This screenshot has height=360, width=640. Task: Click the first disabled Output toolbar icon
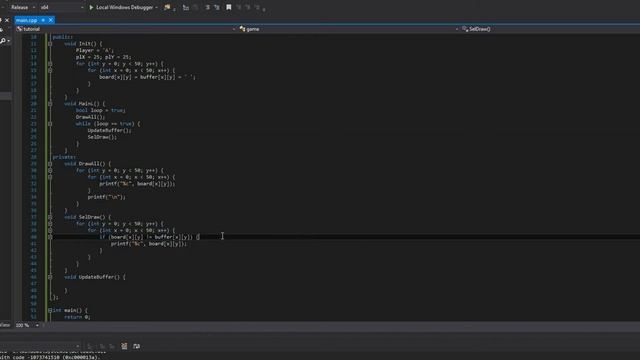[x=90, y=346]
